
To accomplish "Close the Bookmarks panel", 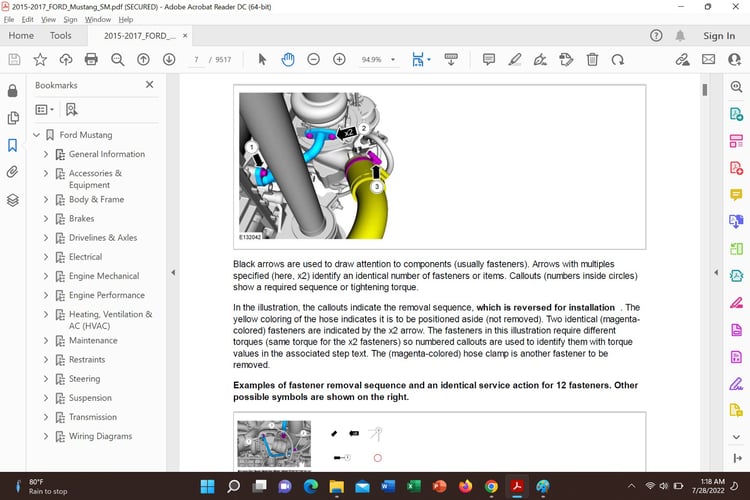I will pyautogui.click(x=150, y=85).
